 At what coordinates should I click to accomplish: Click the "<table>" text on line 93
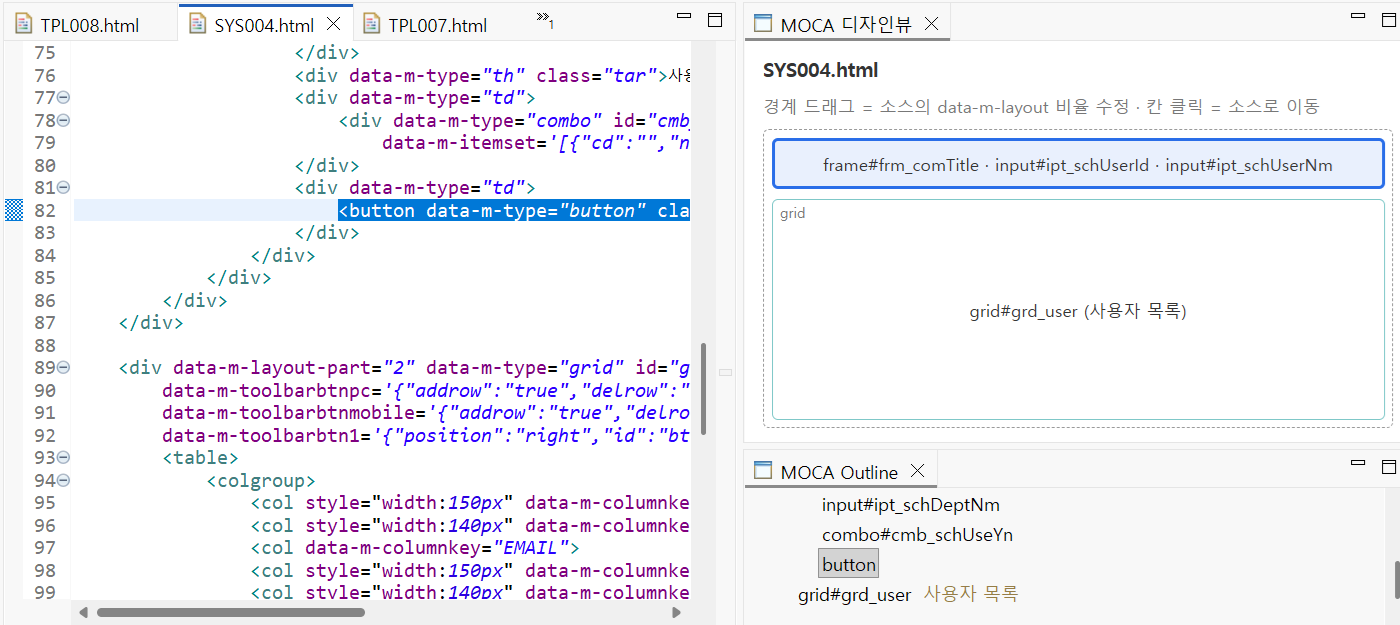[200, 458]
